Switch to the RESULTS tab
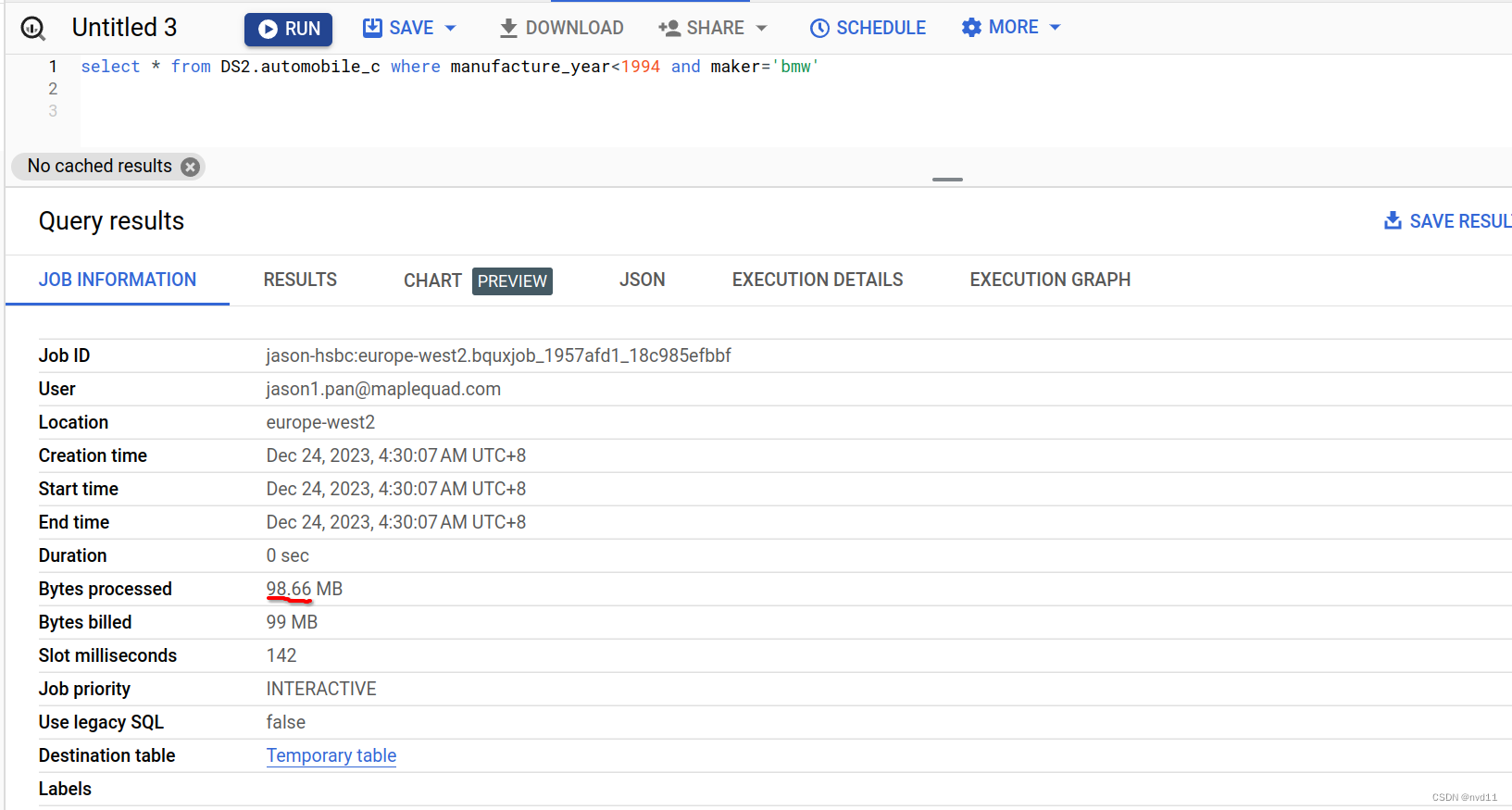 tap(300, 280)
